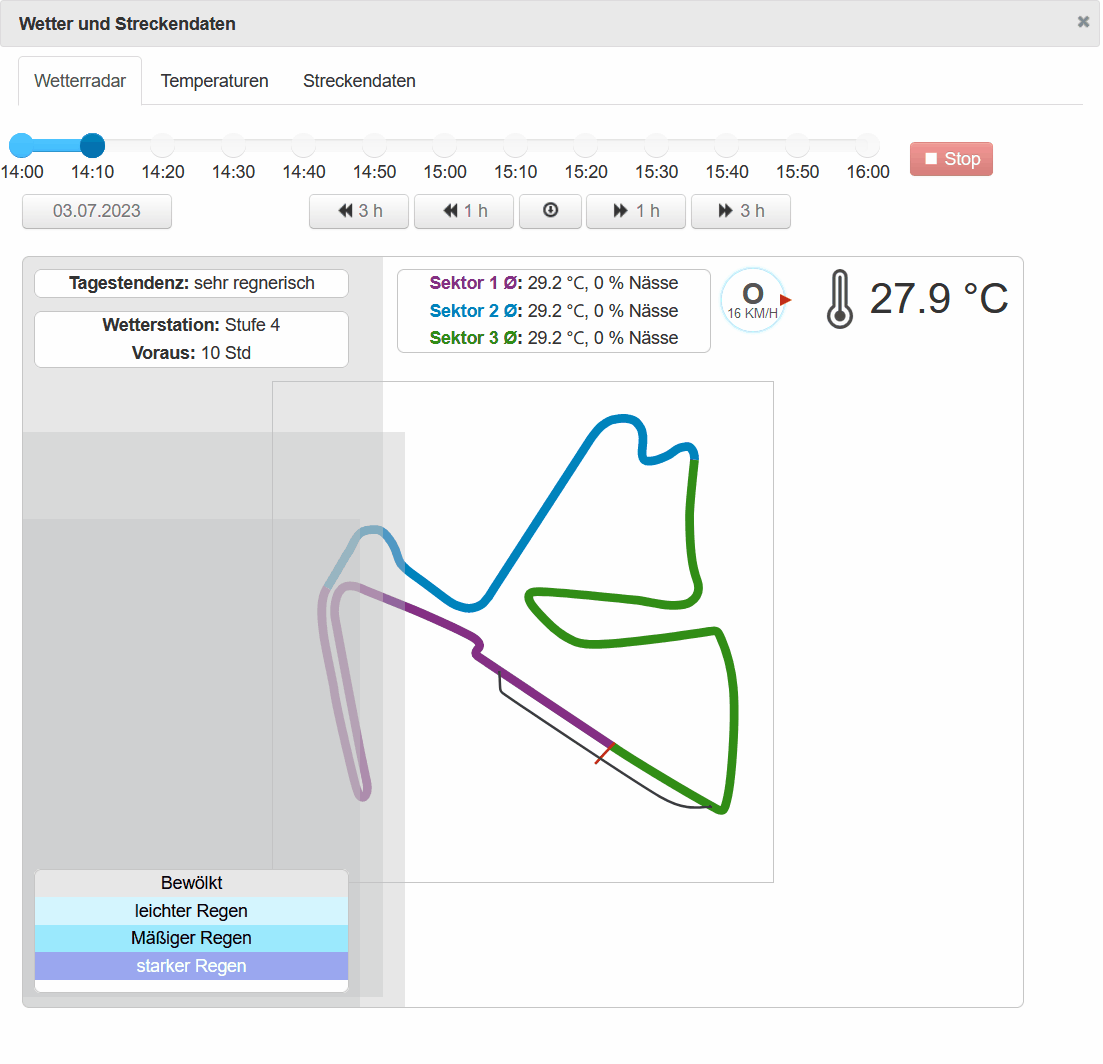1103x1064 pixels.
Task: Skip forward 1 hour
Action: pyautogui.click(x=636, y=212)
